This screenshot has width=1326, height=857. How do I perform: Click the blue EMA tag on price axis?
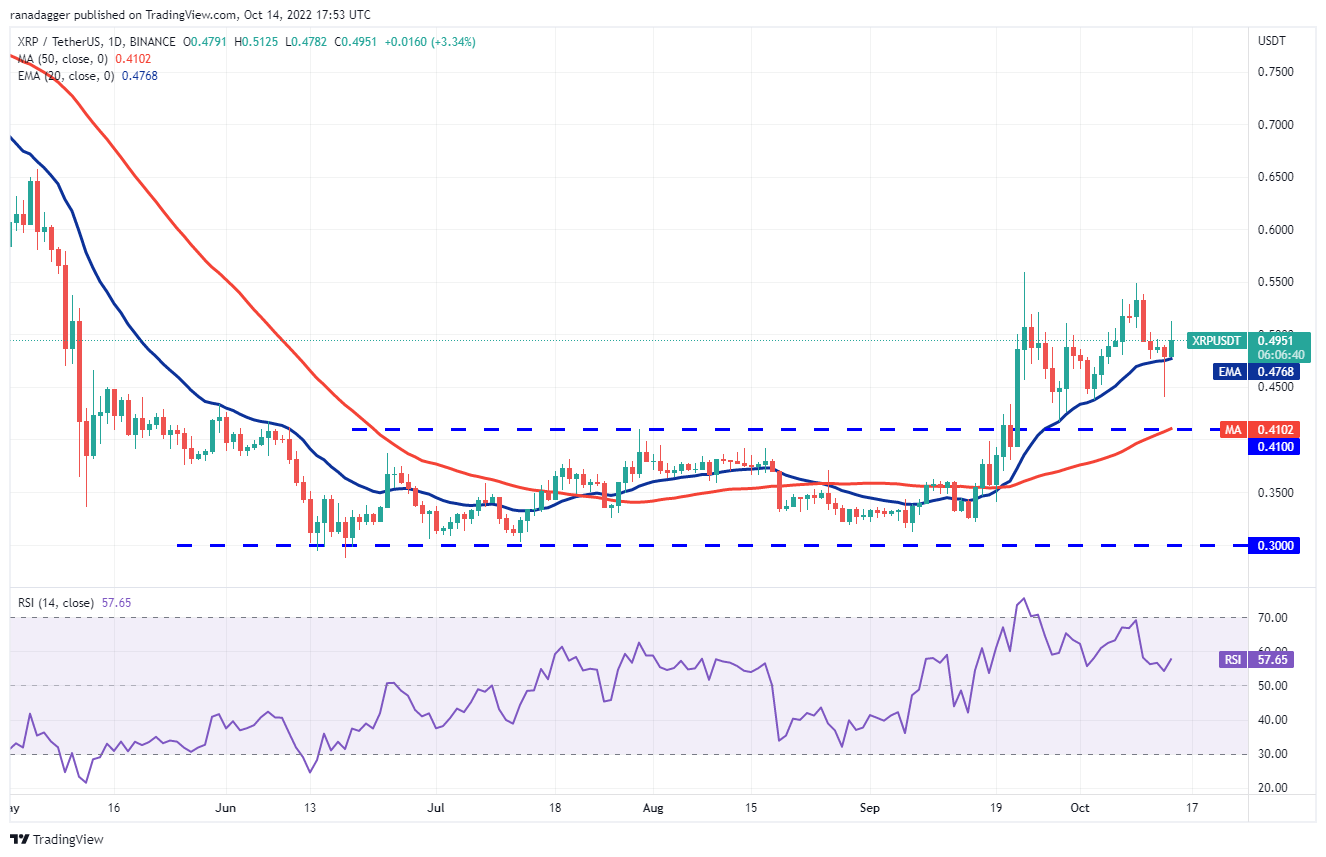coord(1228,372)
